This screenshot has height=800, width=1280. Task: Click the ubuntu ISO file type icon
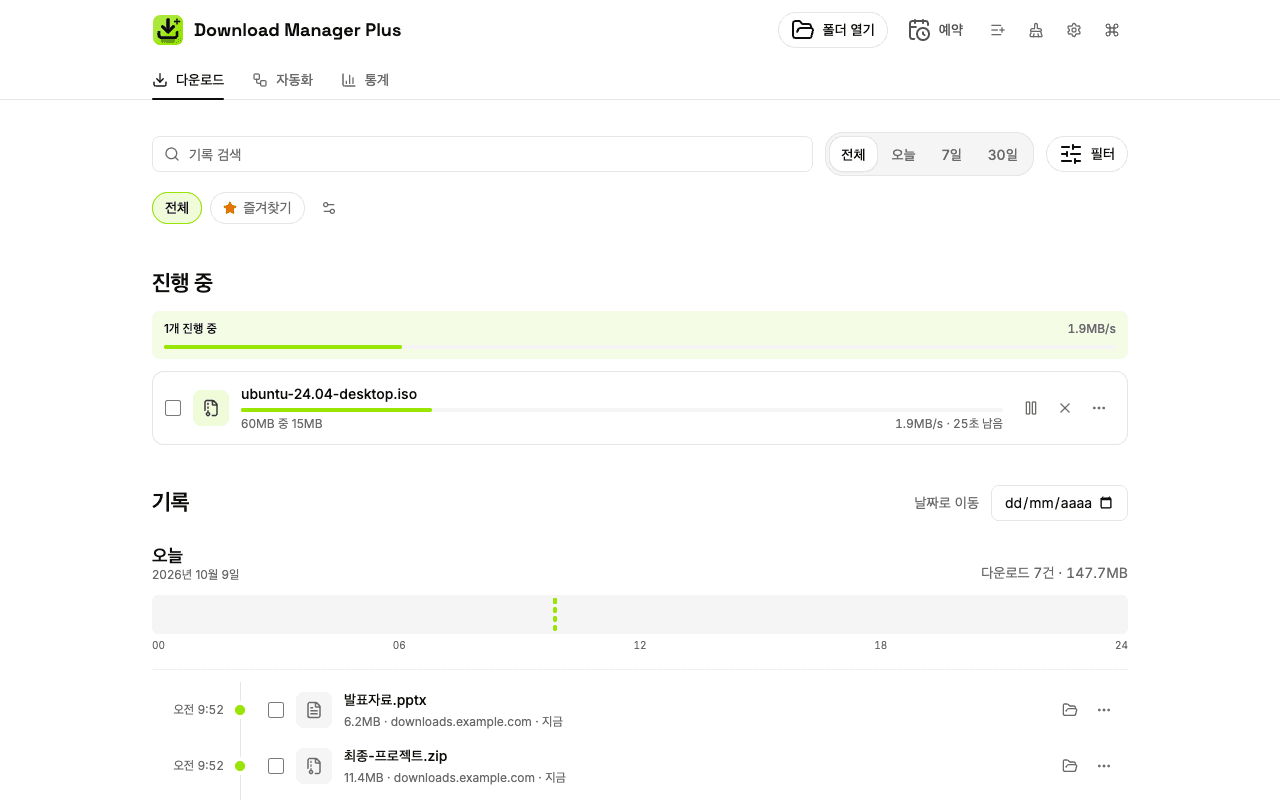click(211, 408)
